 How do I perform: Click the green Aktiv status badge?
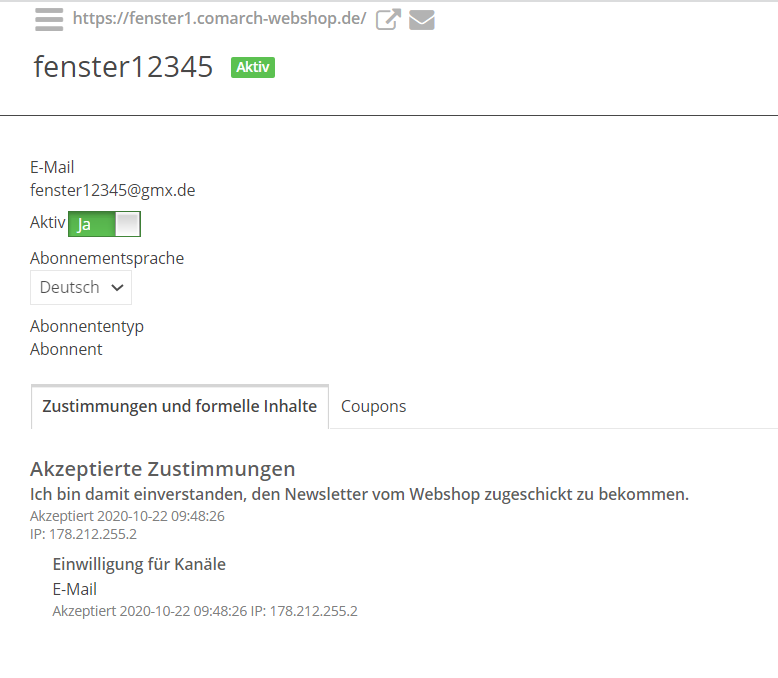pyautogui.click(x=253, y=67)
